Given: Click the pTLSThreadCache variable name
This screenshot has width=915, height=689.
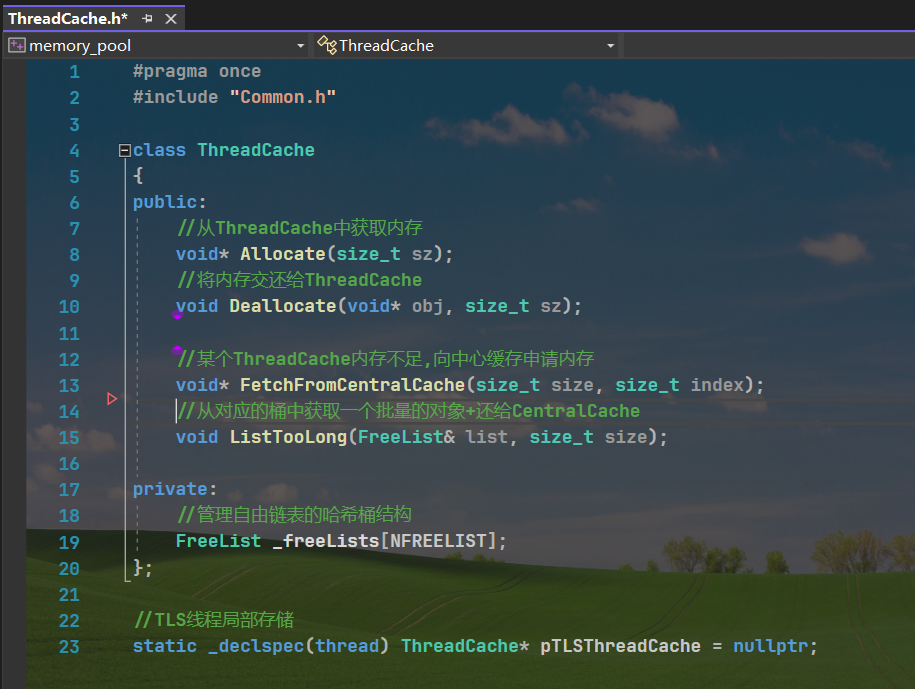Looking at the screenshot, I should (620, 646).
